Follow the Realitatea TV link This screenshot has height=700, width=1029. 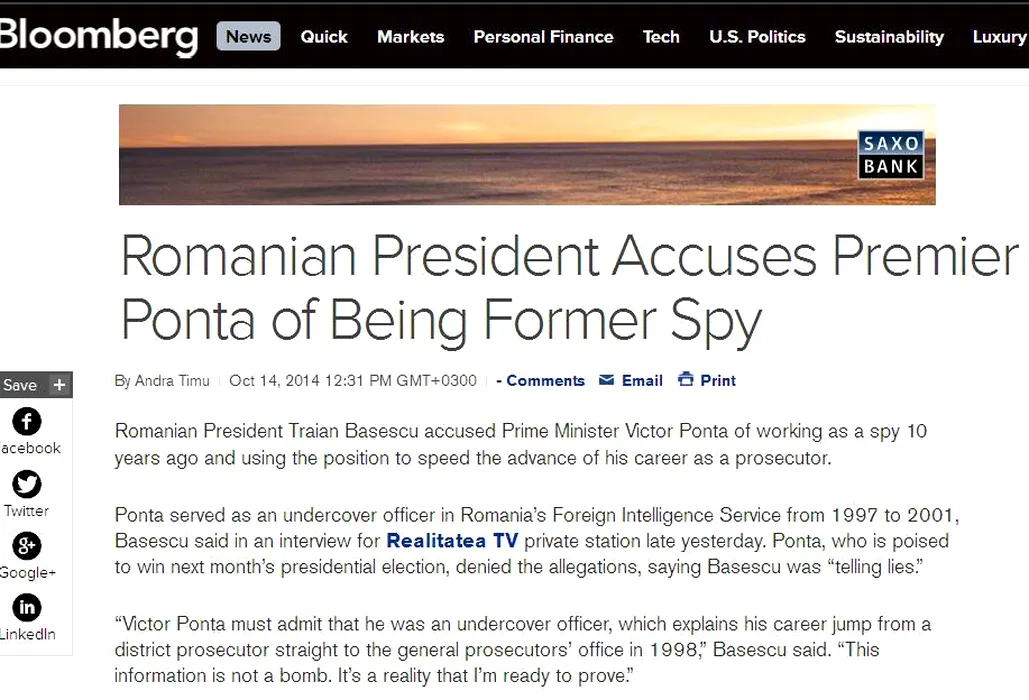pos(451,542)
